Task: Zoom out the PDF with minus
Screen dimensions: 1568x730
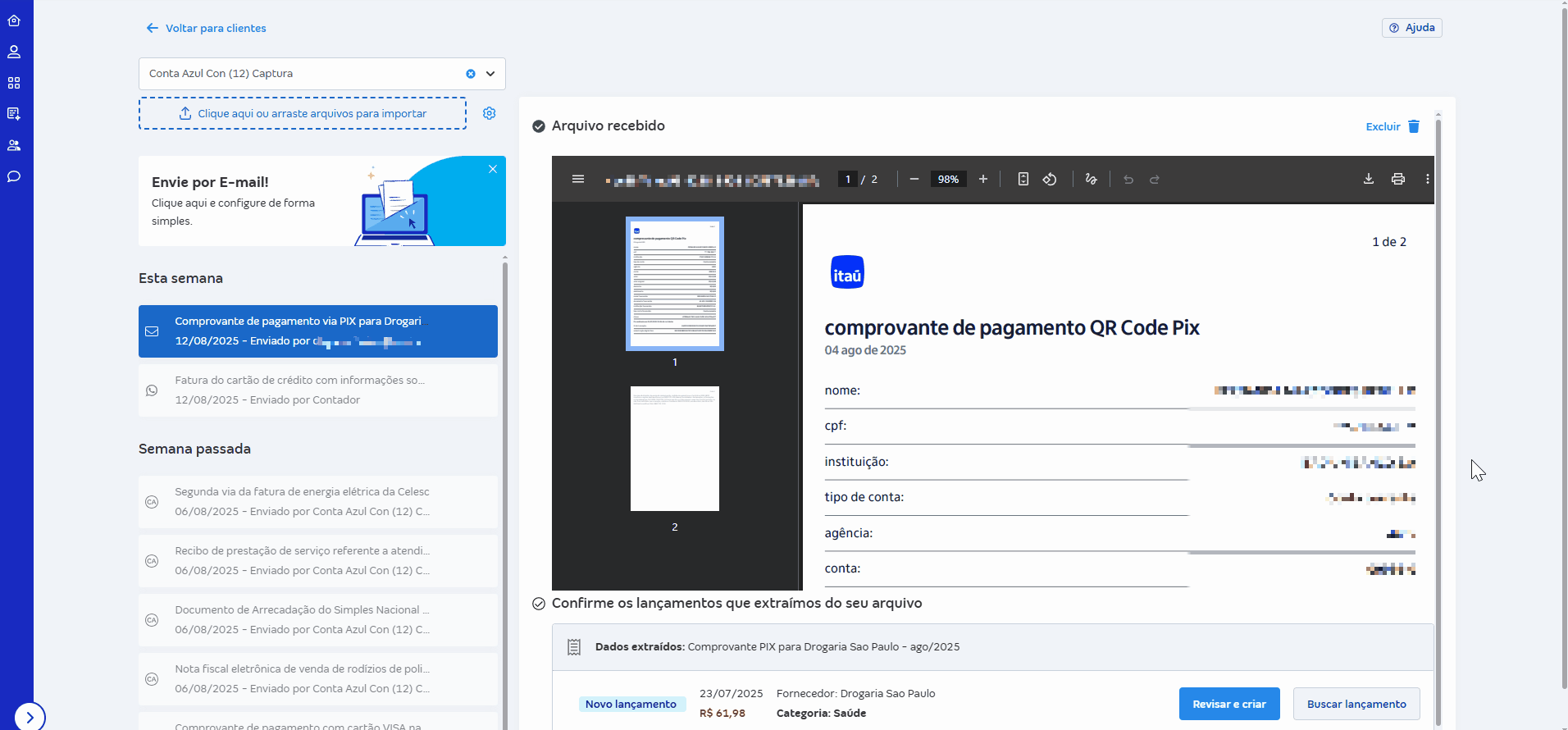Action: [x=914, y=179]
